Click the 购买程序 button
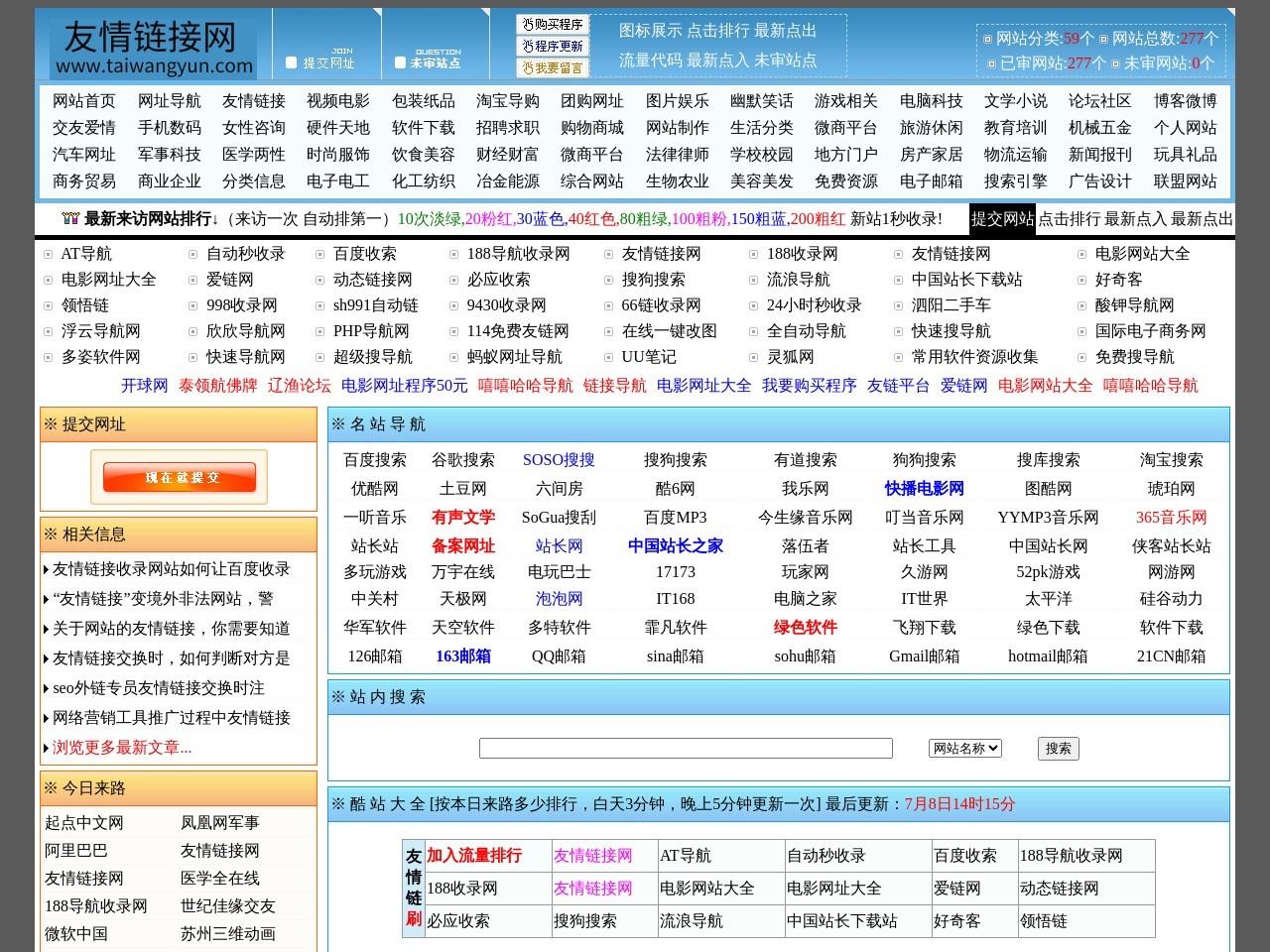 click(x=553, y=24)
